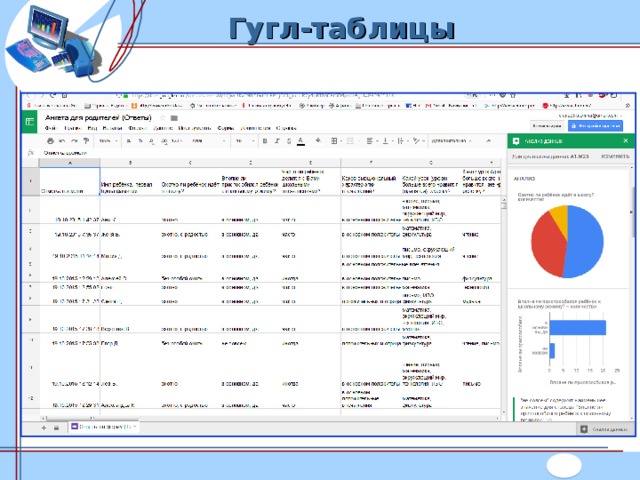Star the document next to the title
Image resolution: width=640 pixels, height=480 pixels.
[x=162, y=118]
